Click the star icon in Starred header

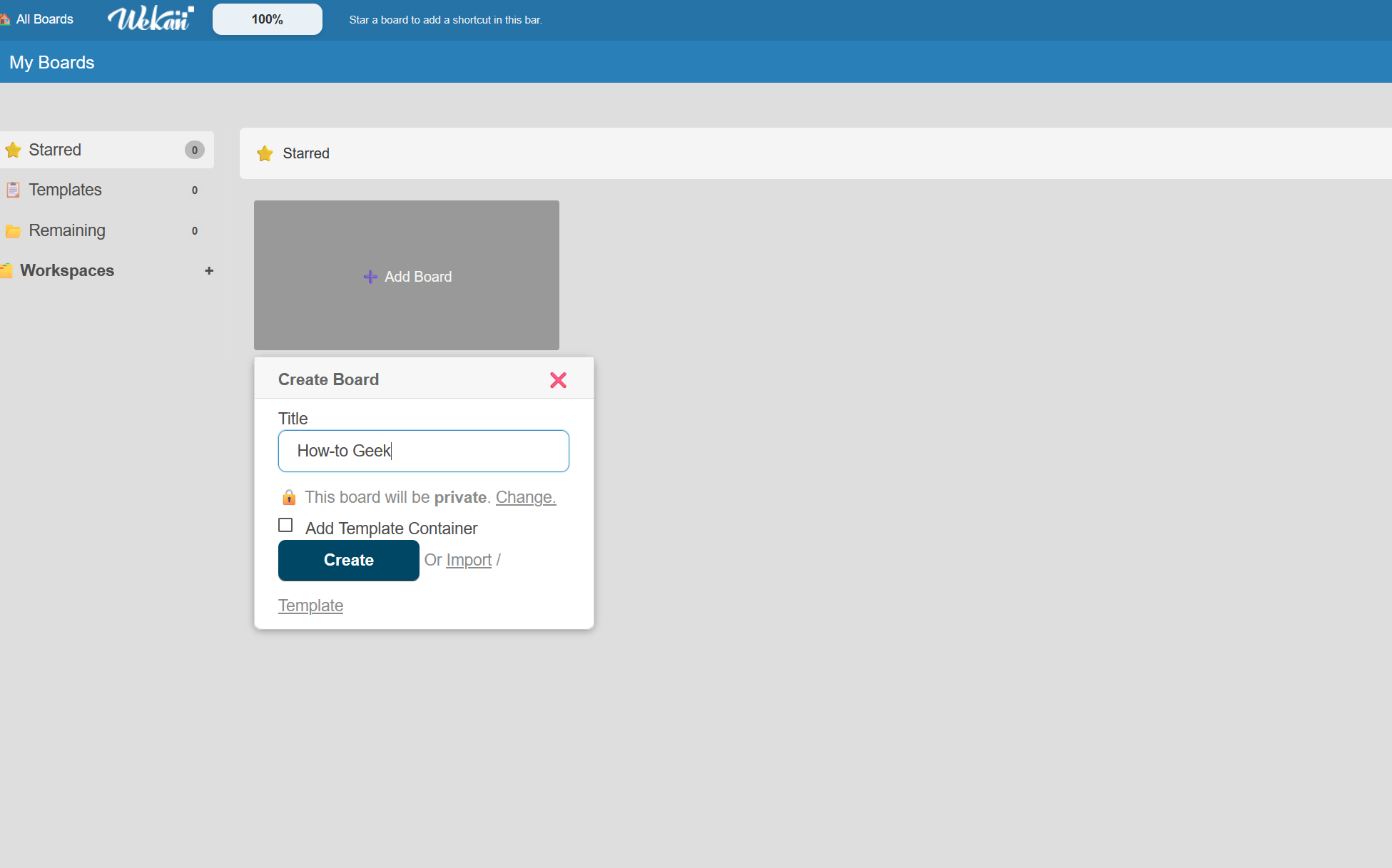265,153
